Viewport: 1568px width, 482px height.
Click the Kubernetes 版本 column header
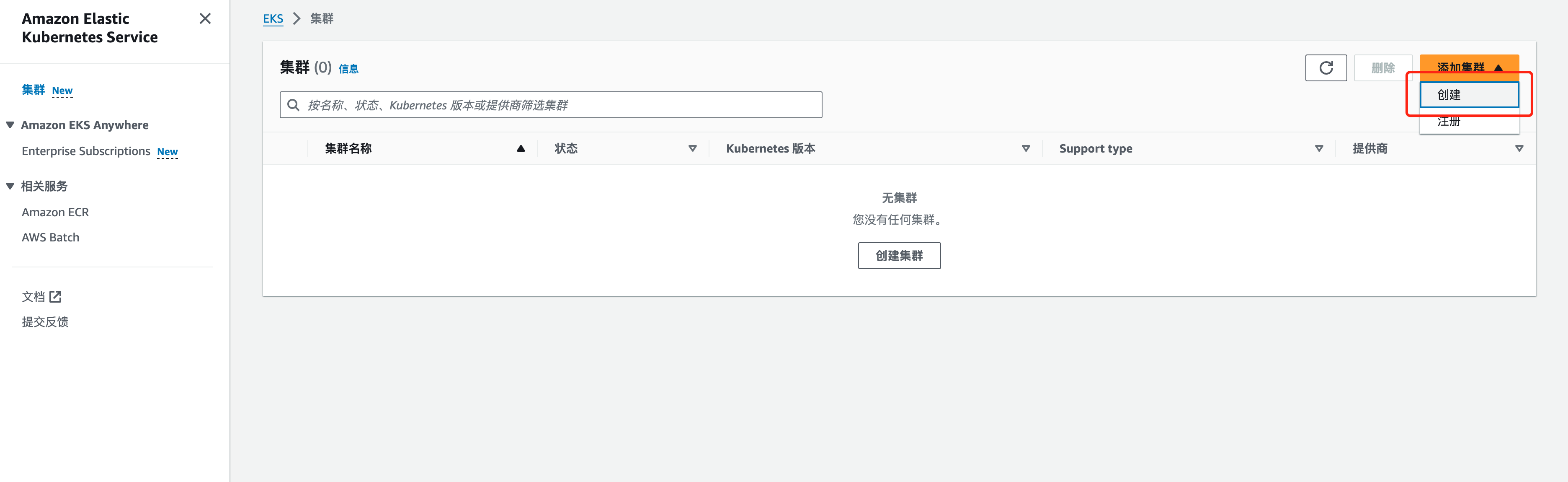coord(771,149)
